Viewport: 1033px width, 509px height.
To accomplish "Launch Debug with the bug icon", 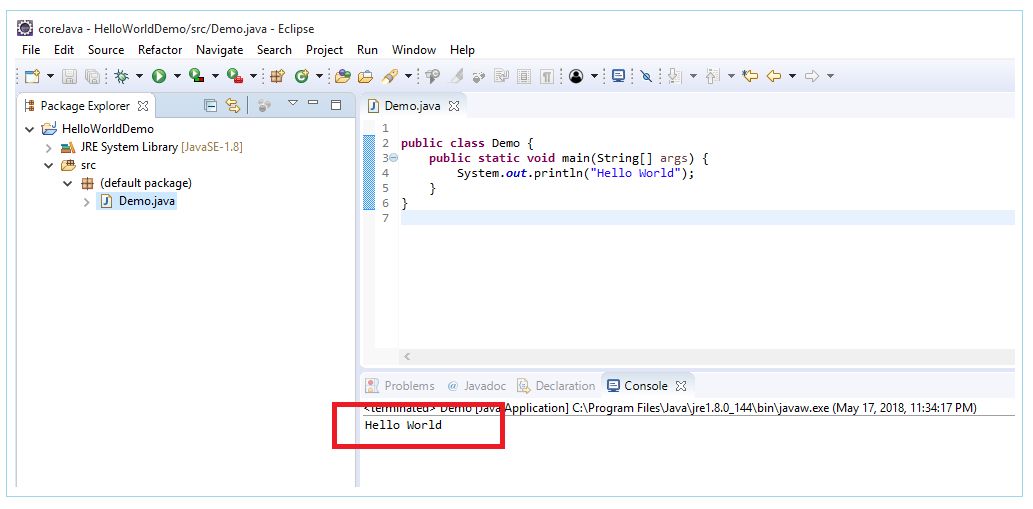I will (x=122, y=76).
